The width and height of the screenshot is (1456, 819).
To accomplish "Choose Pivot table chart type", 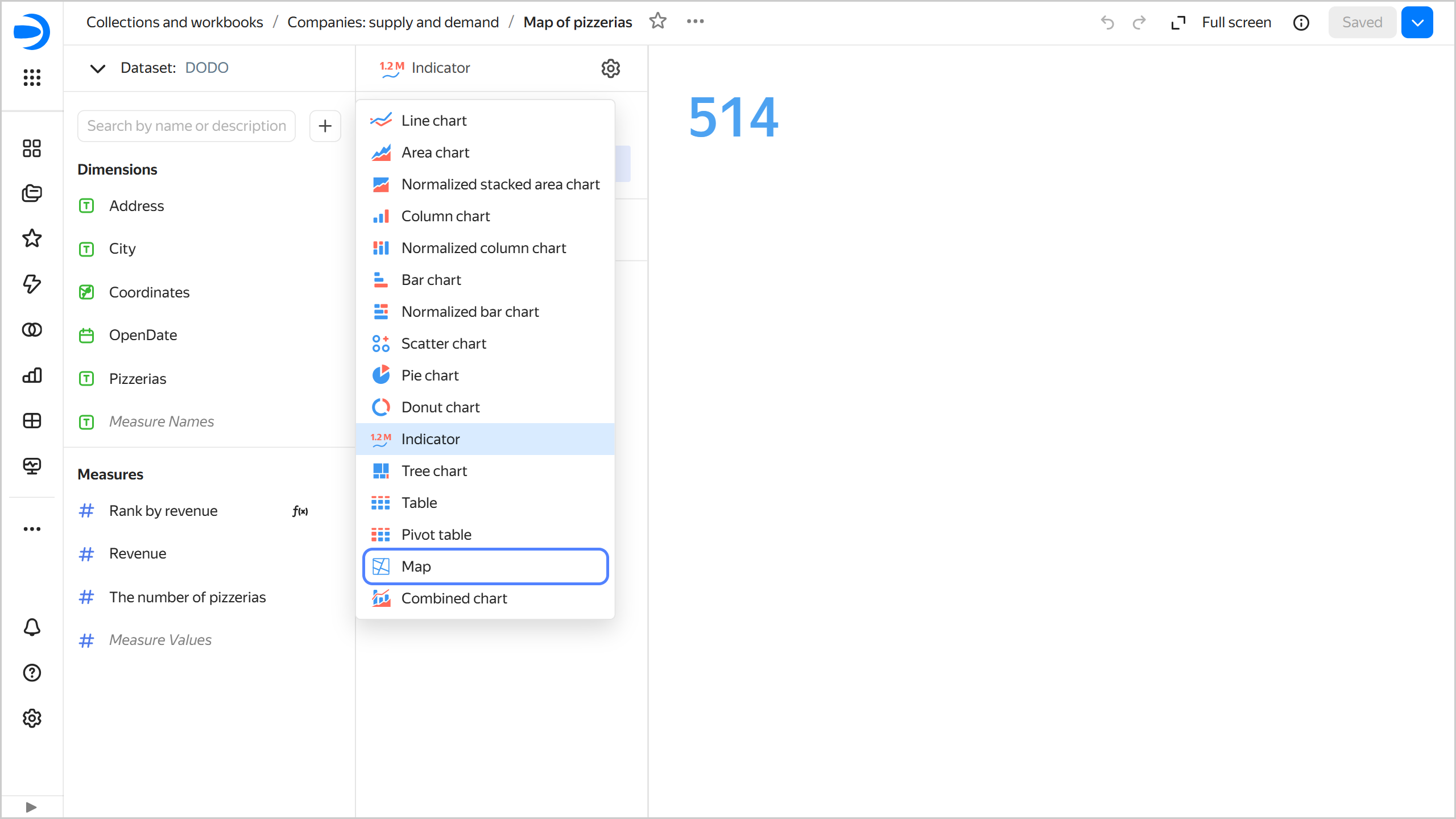I will click(436, 535).
